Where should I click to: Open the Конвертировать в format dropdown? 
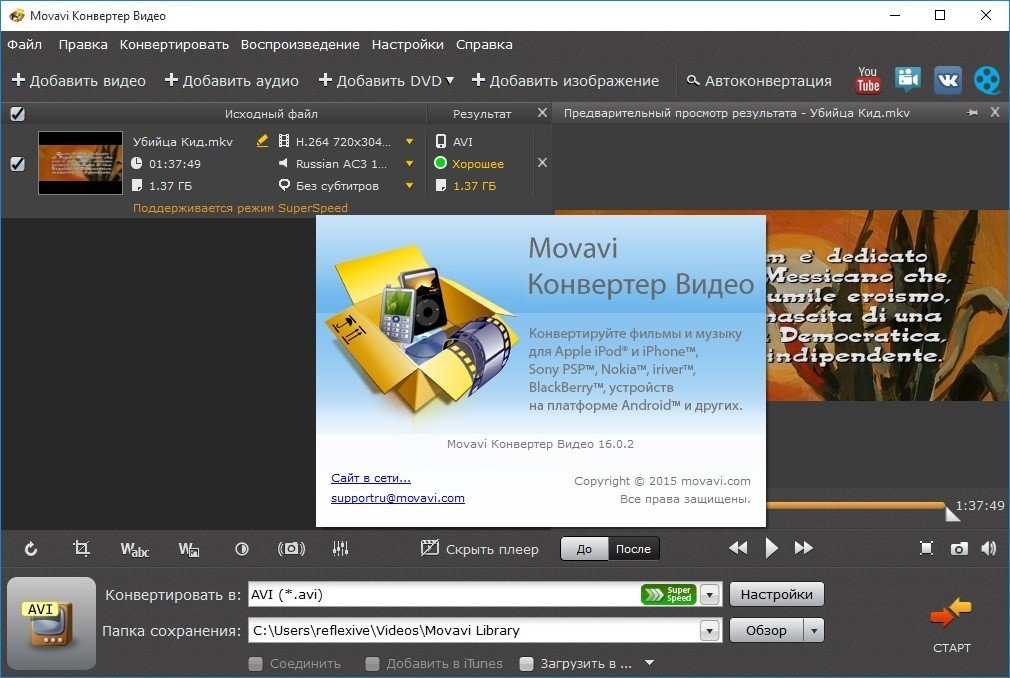(710, 595)
